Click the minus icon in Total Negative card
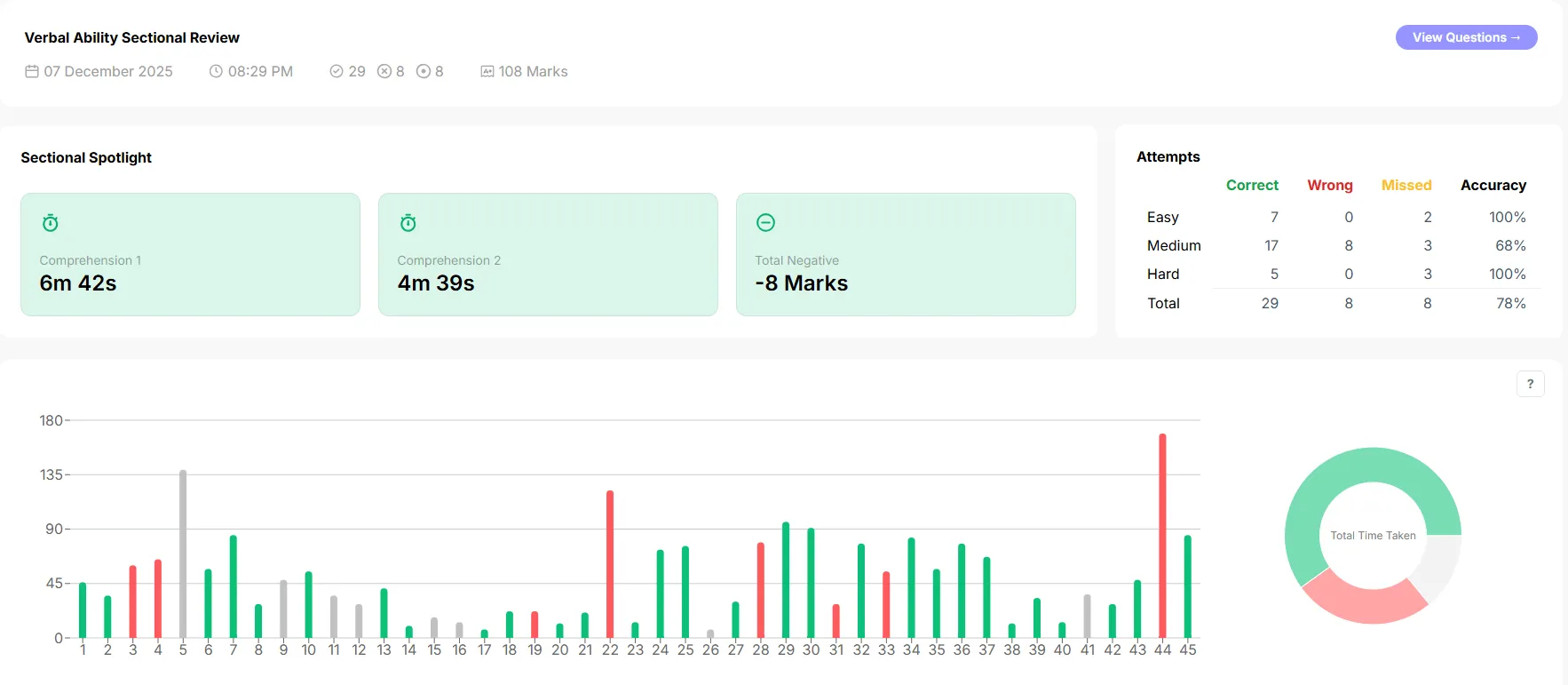Image resolution: width=1568 pixels, height=685 pixels. point(765,222)
